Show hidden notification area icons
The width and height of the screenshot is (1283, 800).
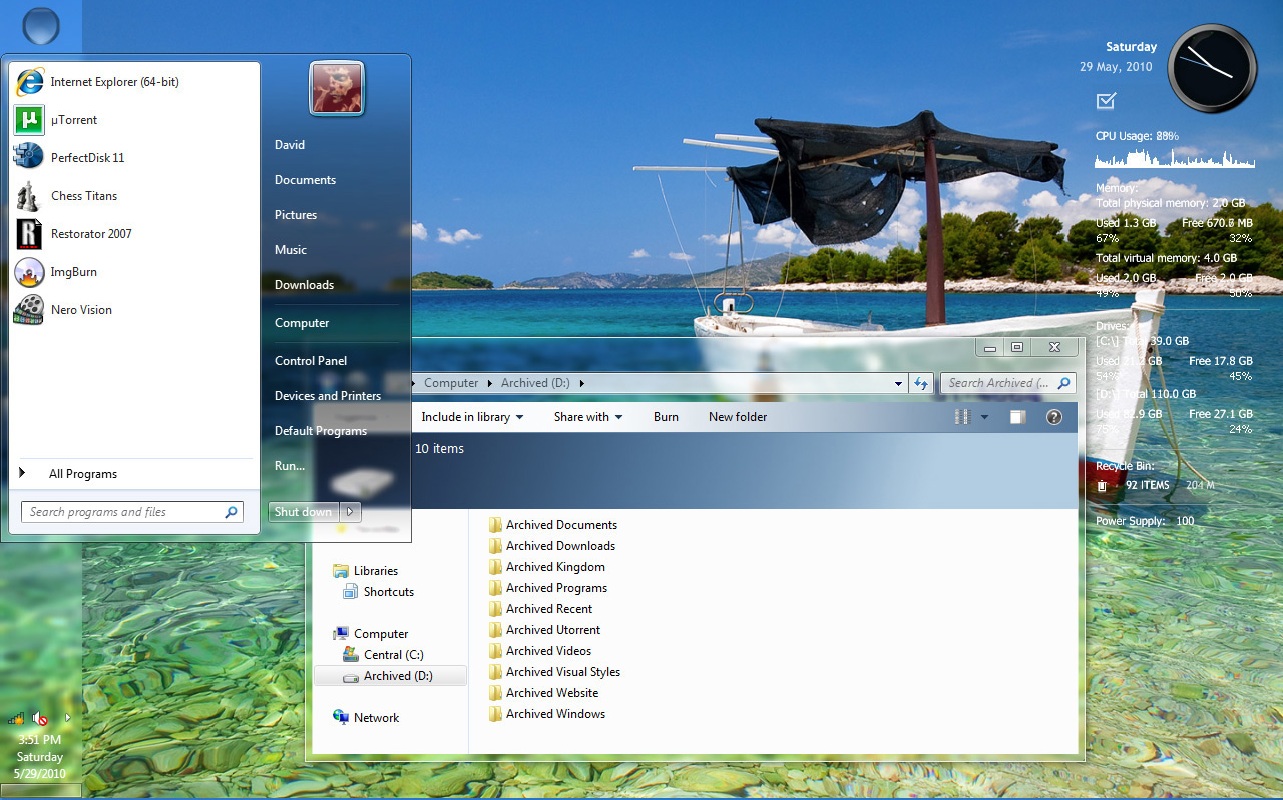pyautogui.click(x=66, y=718)
